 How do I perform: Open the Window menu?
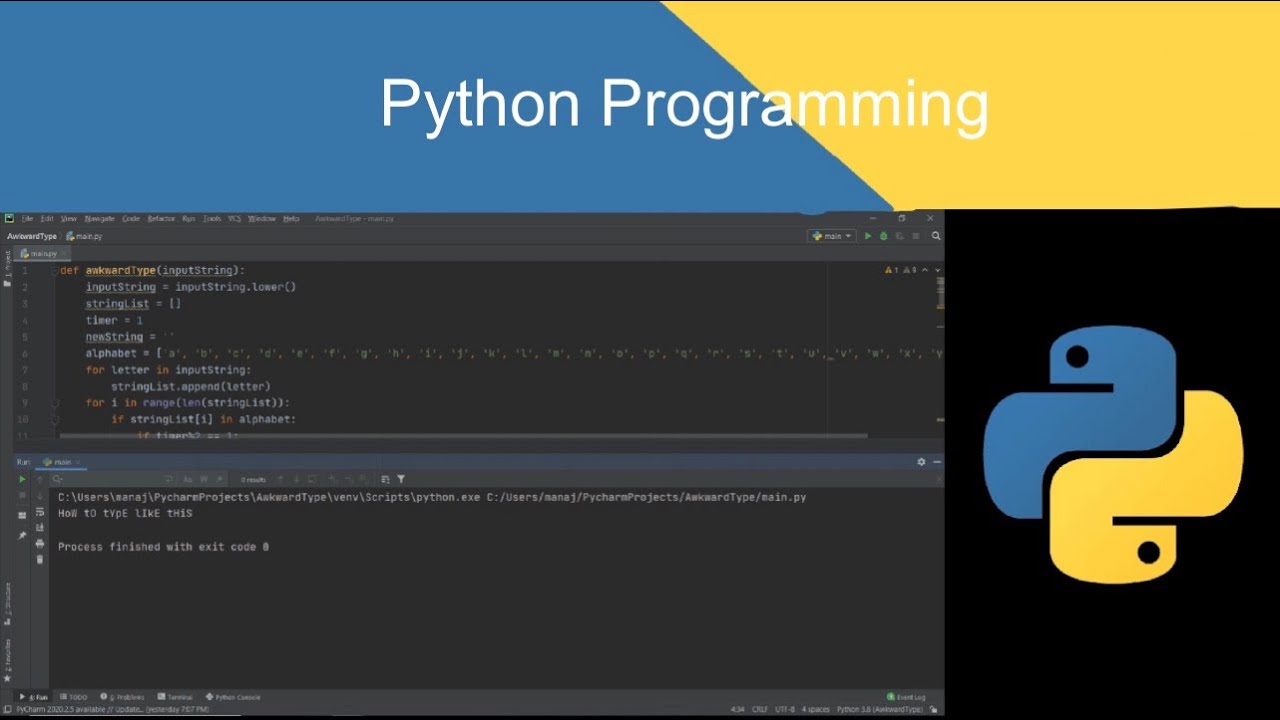pyautogui.click(x=262, y=218)
